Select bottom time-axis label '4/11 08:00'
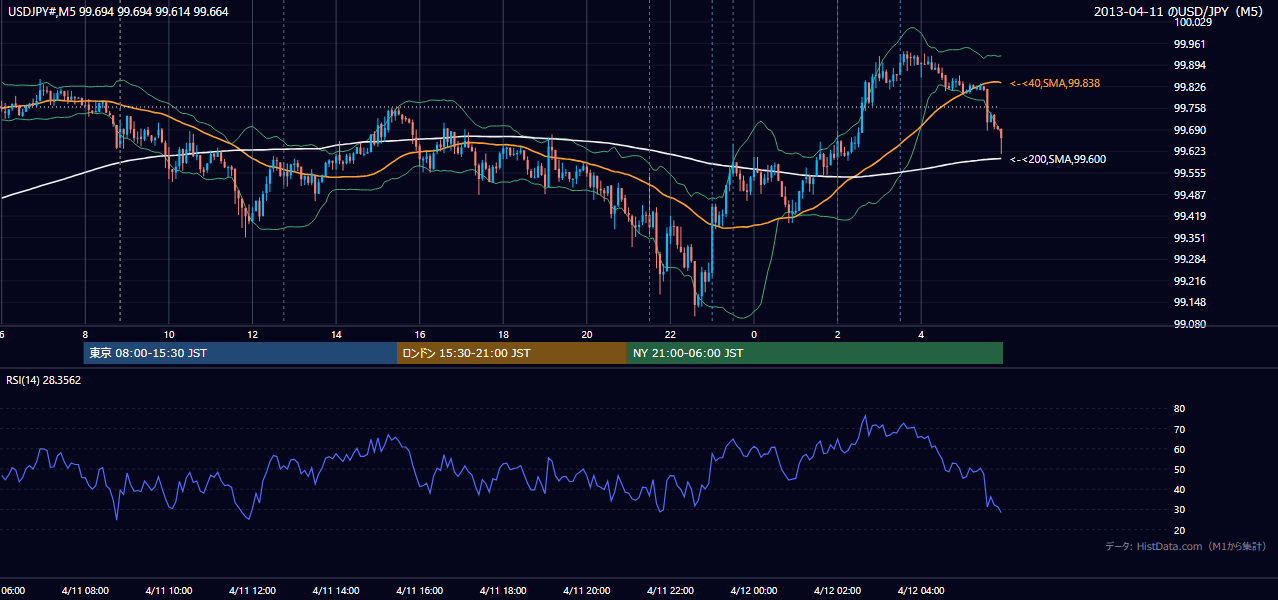Screen dimensions: 1278x600 click(x=84, y=590)
